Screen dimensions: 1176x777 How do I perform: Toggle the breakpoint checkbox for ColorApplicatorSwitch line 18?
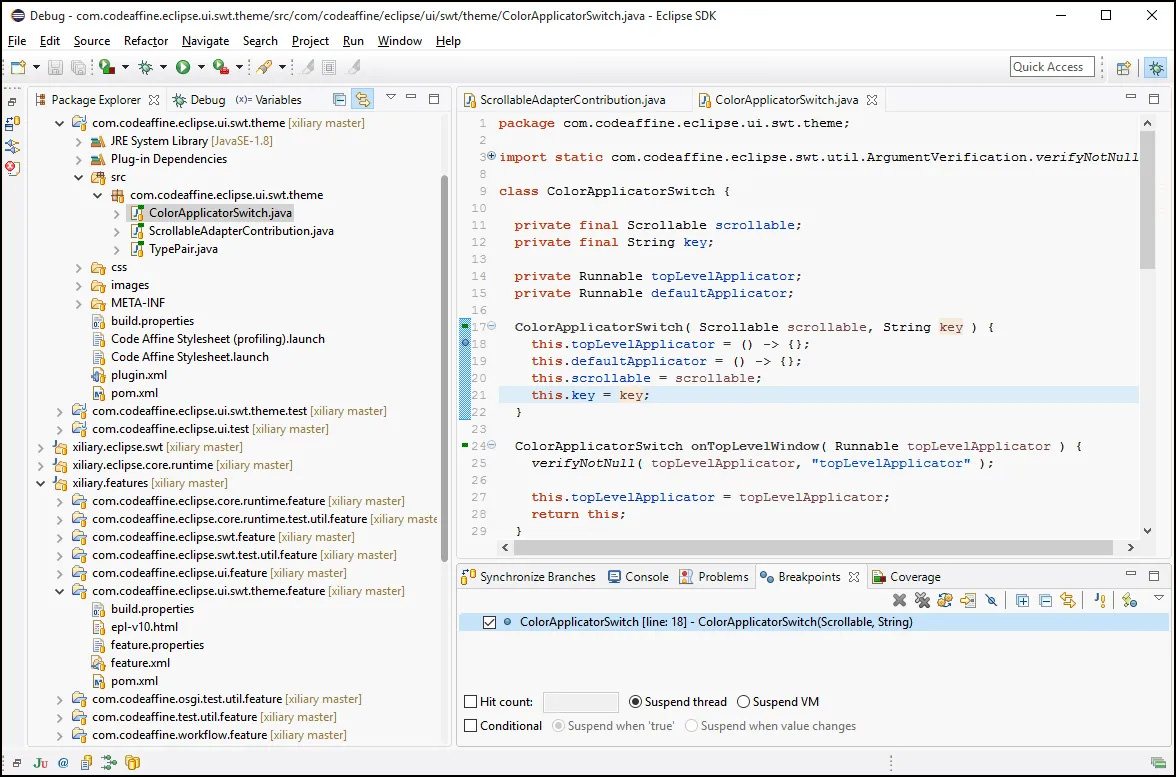488,621
